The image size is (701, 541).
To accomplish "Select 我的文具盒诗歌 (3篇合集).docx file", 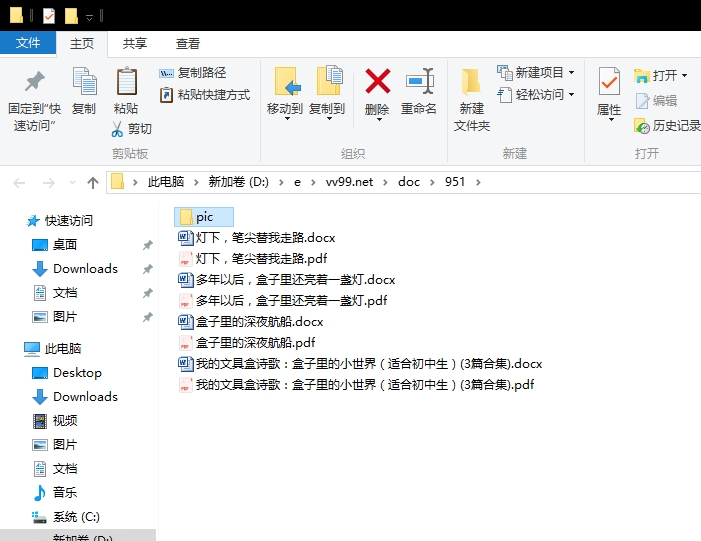I will (360, 363).
